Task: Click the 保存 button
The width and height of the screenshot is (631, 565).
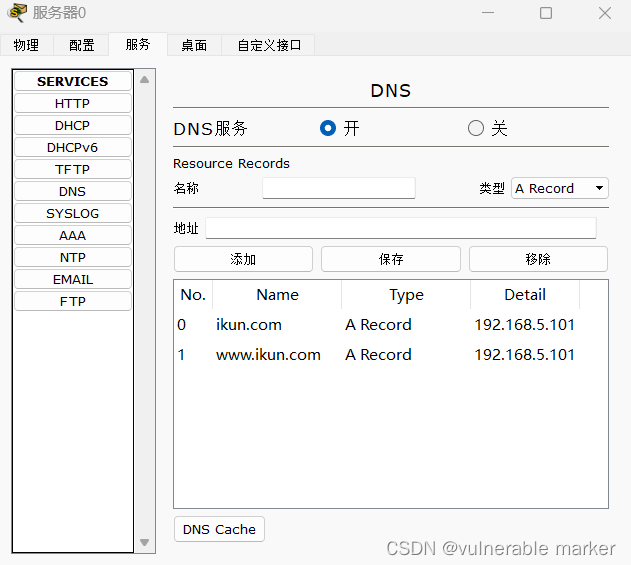Action: [391, 259]
